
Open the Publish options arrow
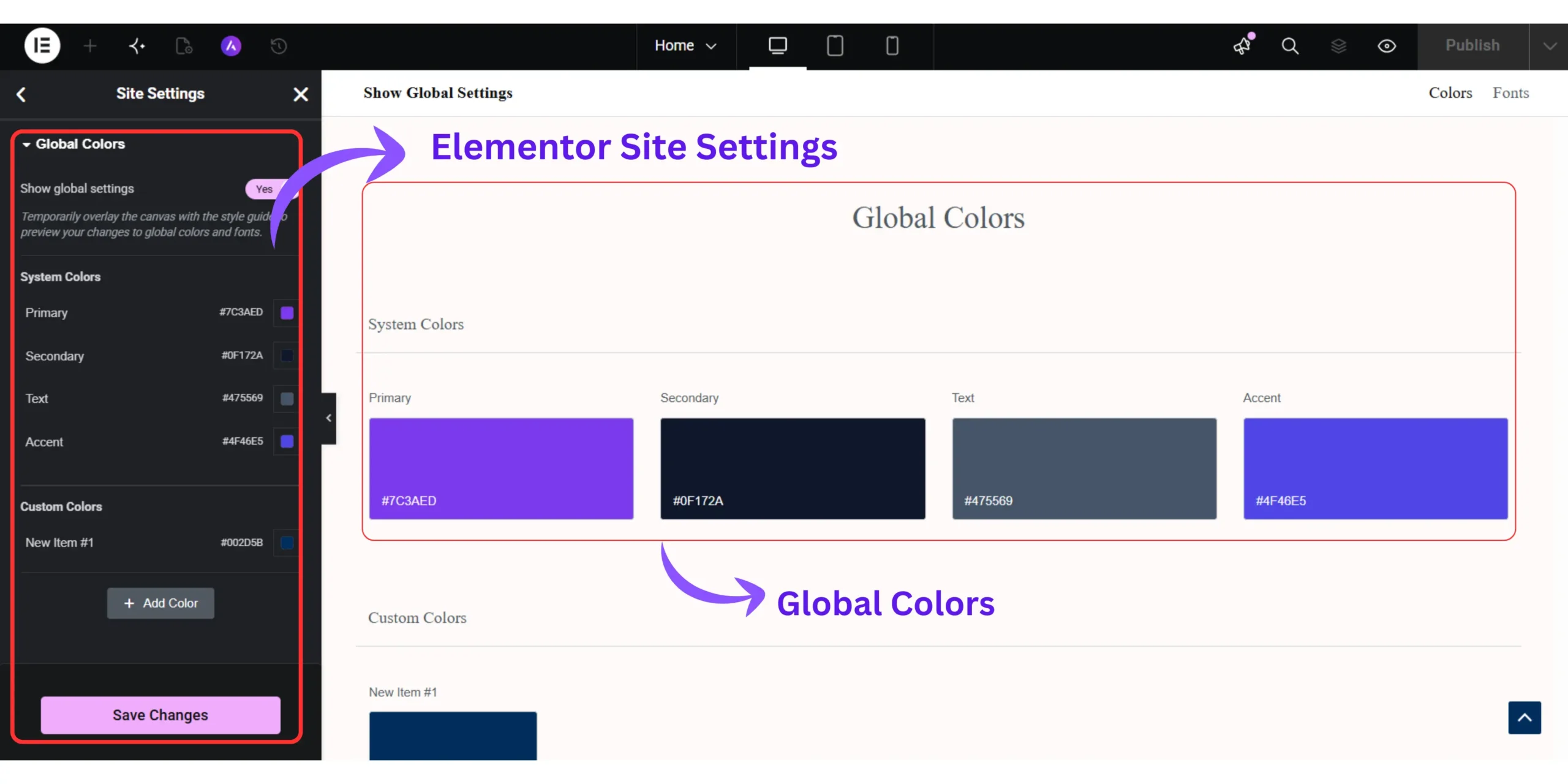coord(1550,46)
